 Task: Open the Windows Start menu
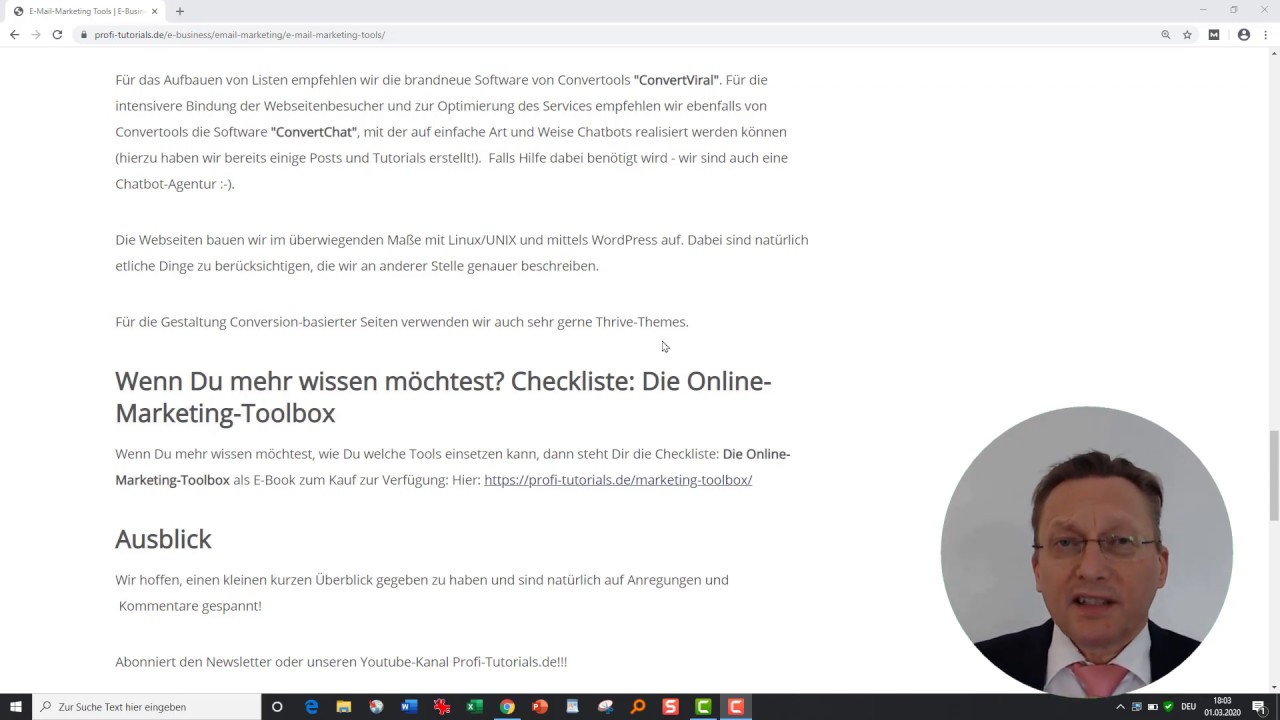point(16,707)
